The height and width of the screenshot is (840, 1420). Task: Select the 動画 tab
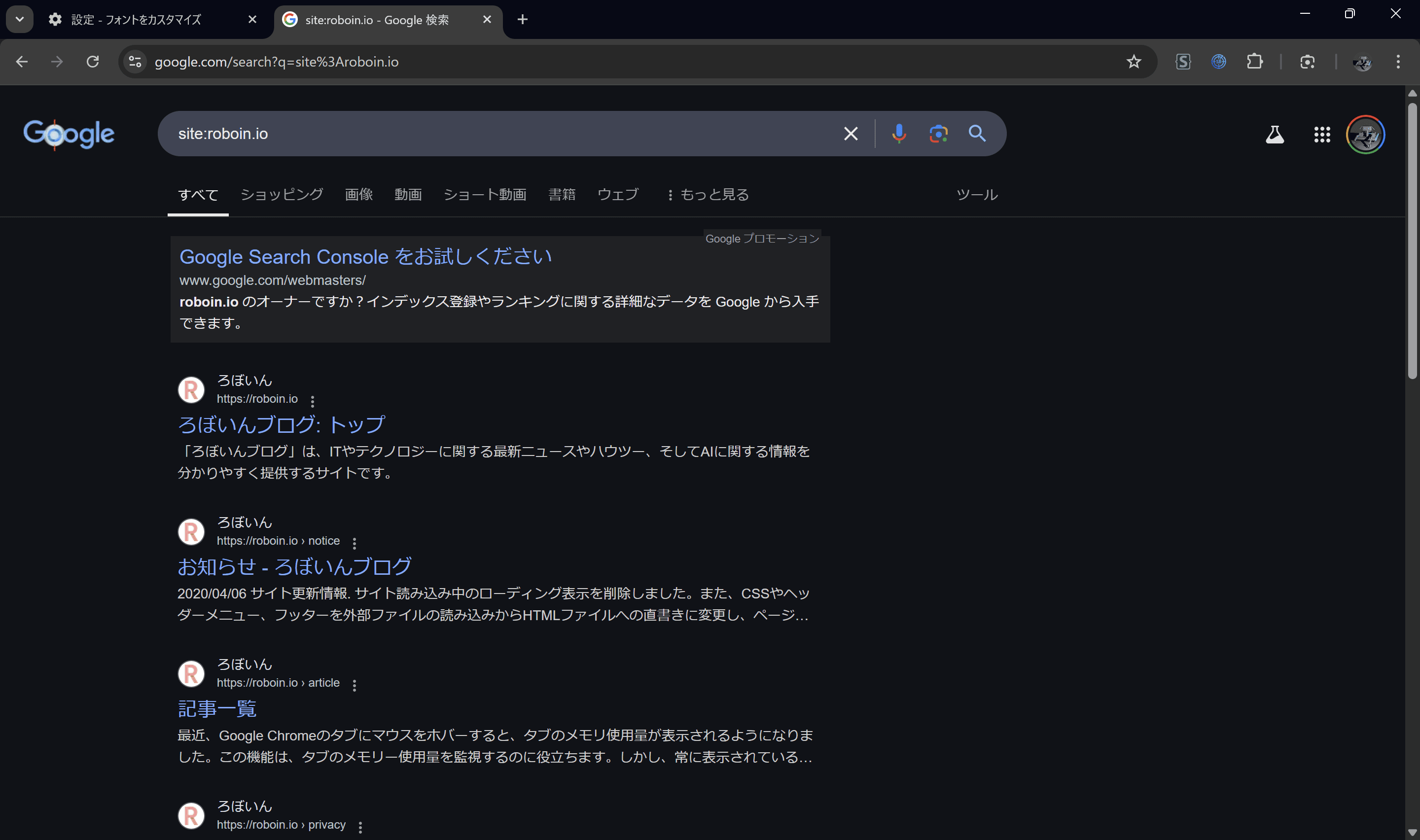(408, 195)
